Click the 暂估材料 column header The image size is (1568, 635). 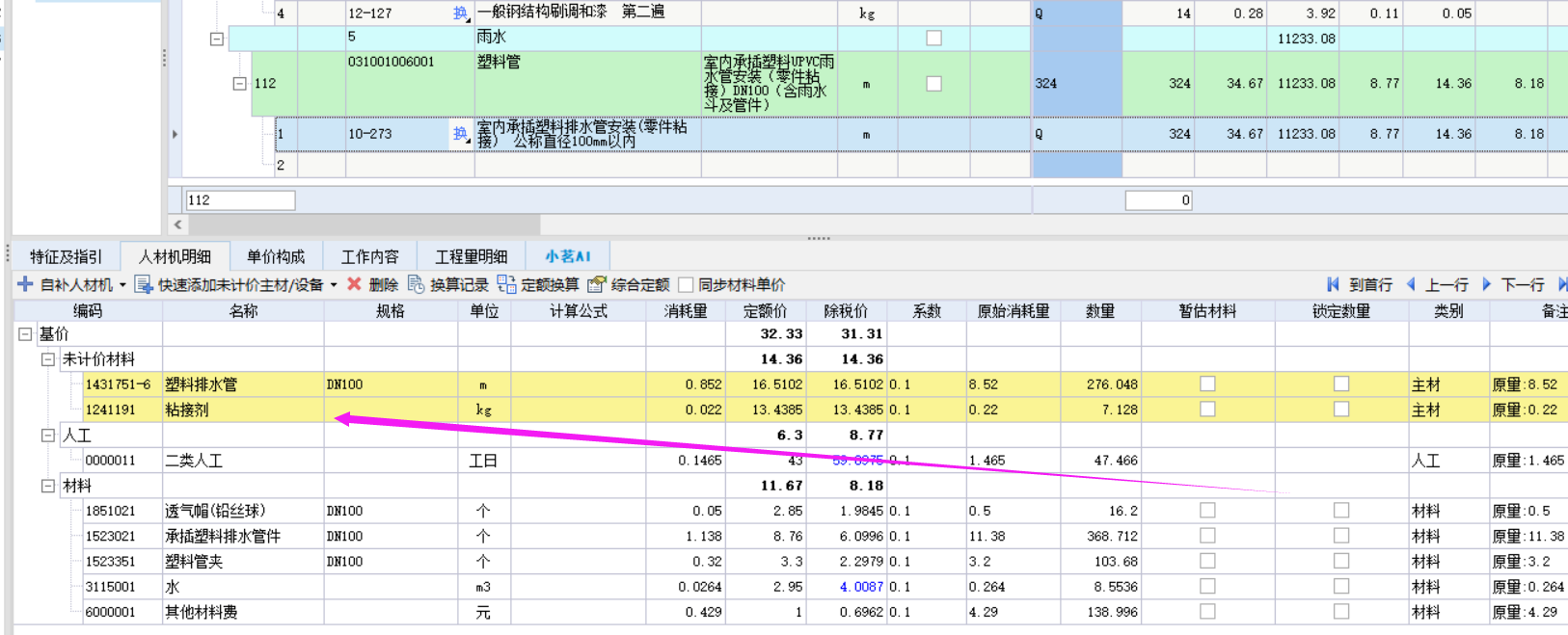pyautogui.click(x=1207, y=311)
